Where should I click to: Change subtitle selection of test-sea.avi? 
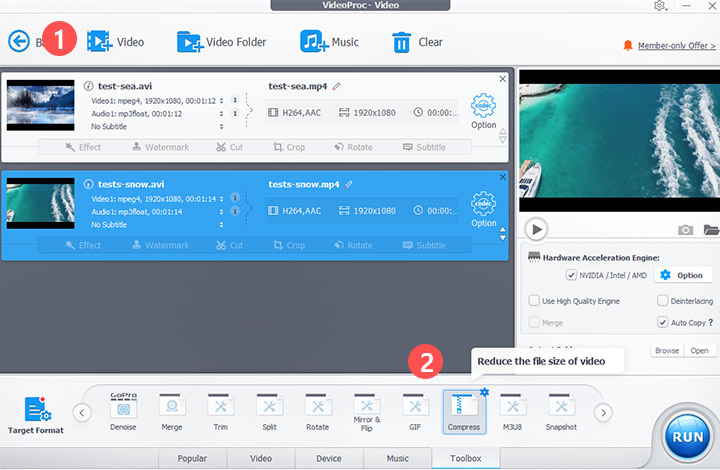(x=221, y=126)
